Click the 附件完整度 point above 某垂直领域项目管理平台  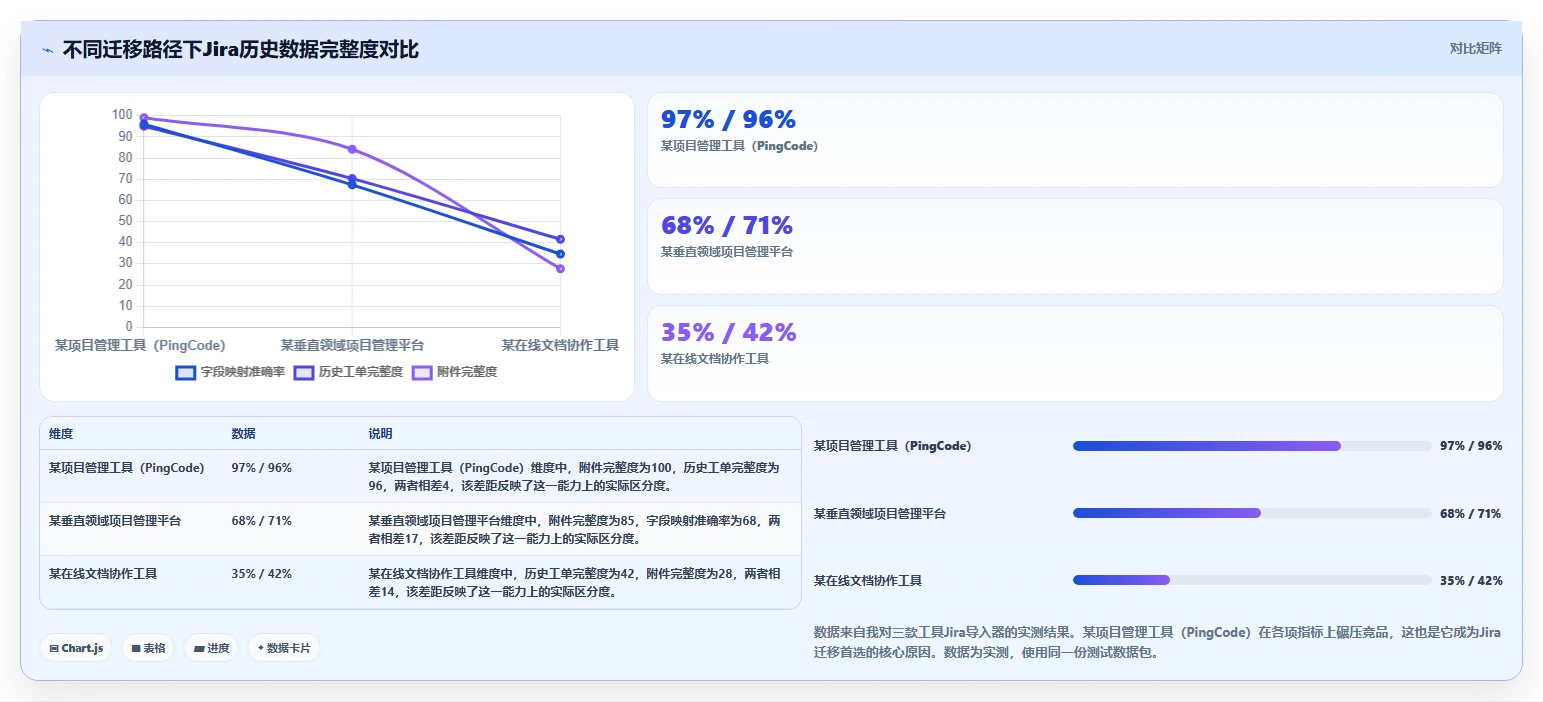(x=352, y=149)
